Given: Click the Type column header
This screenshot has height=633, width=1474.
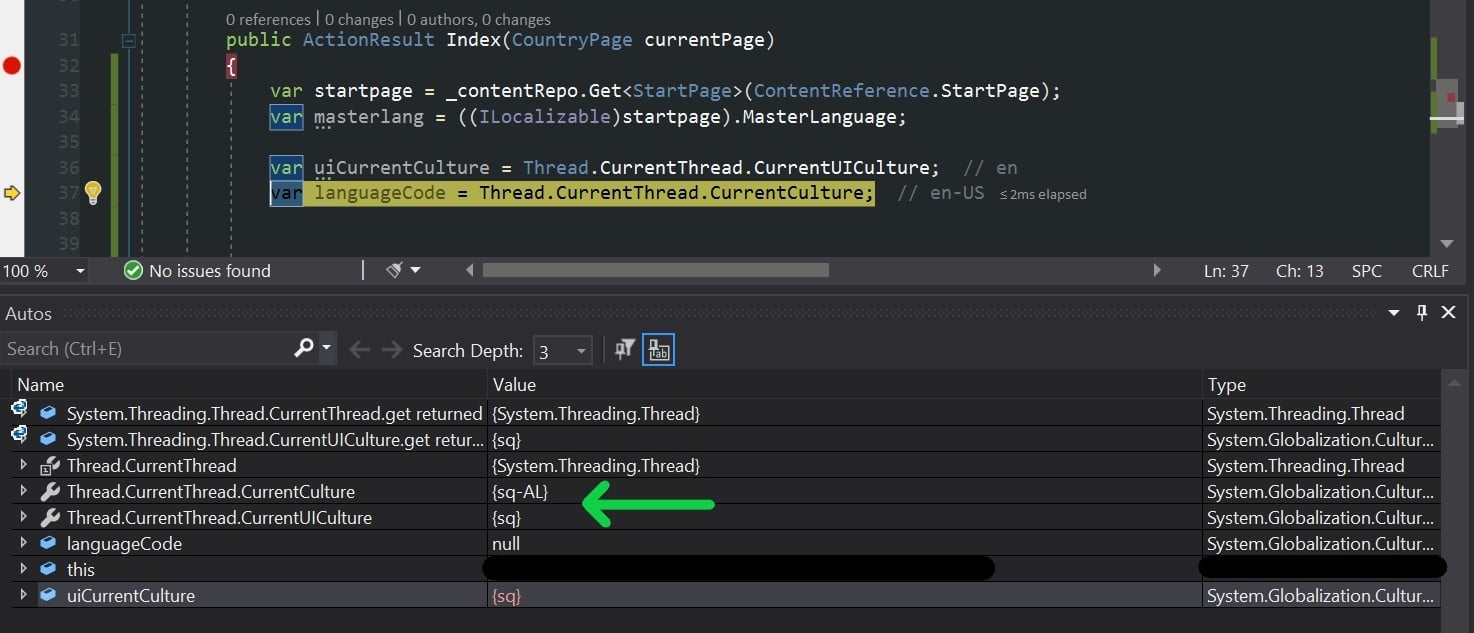Looking at the screenshot, I should click(x=1226, y=384).
